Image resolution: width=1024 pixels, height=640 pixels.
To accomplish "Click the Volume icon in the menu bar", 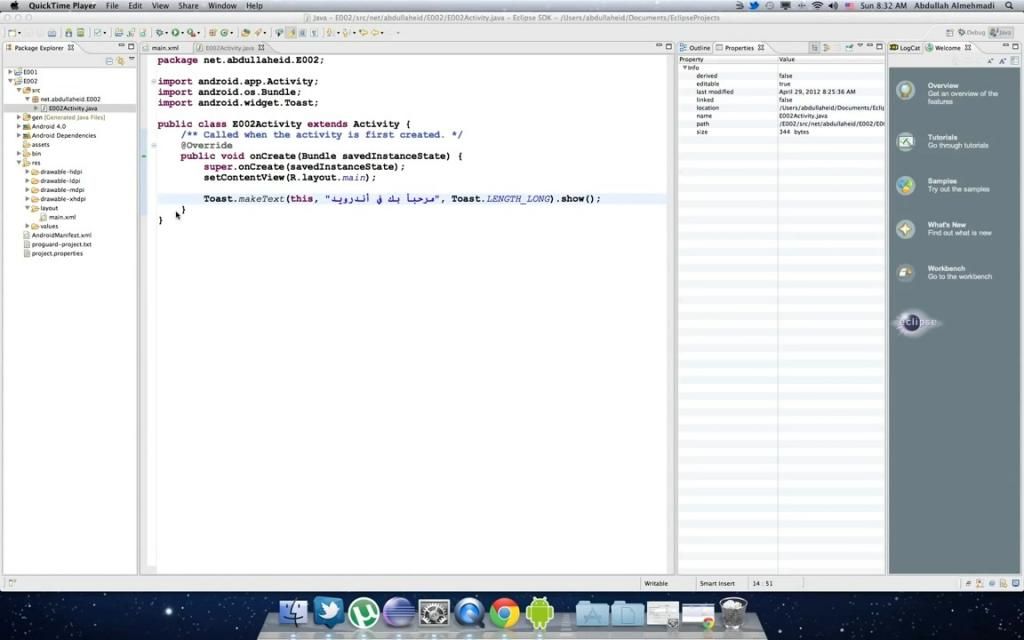I will [x=833, y=6].
